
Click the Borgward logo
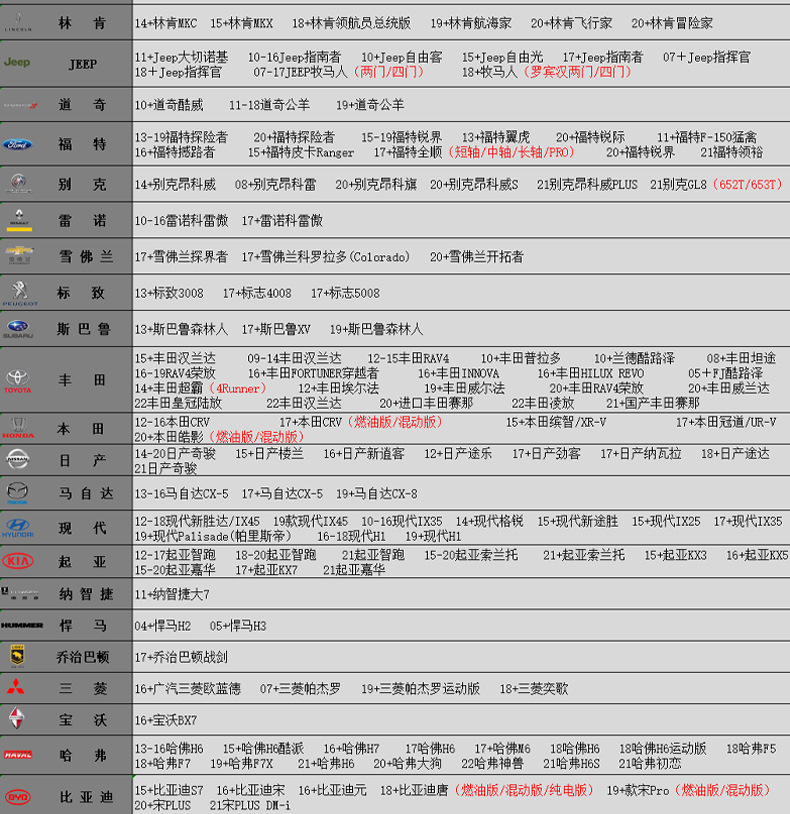pos(17,719)
